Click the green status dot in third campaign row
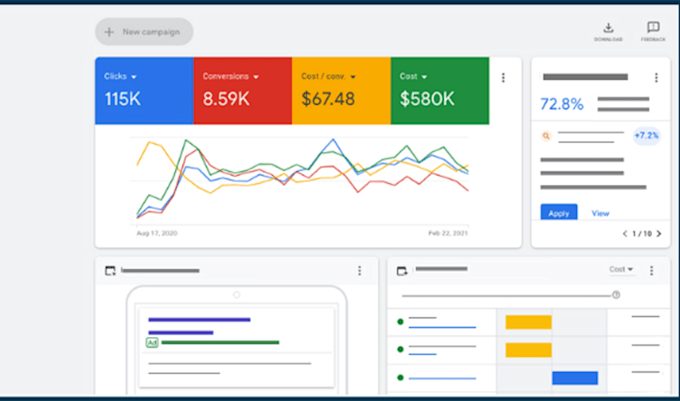Viewport: 680px width, 401px height. (x=400, y=378)
